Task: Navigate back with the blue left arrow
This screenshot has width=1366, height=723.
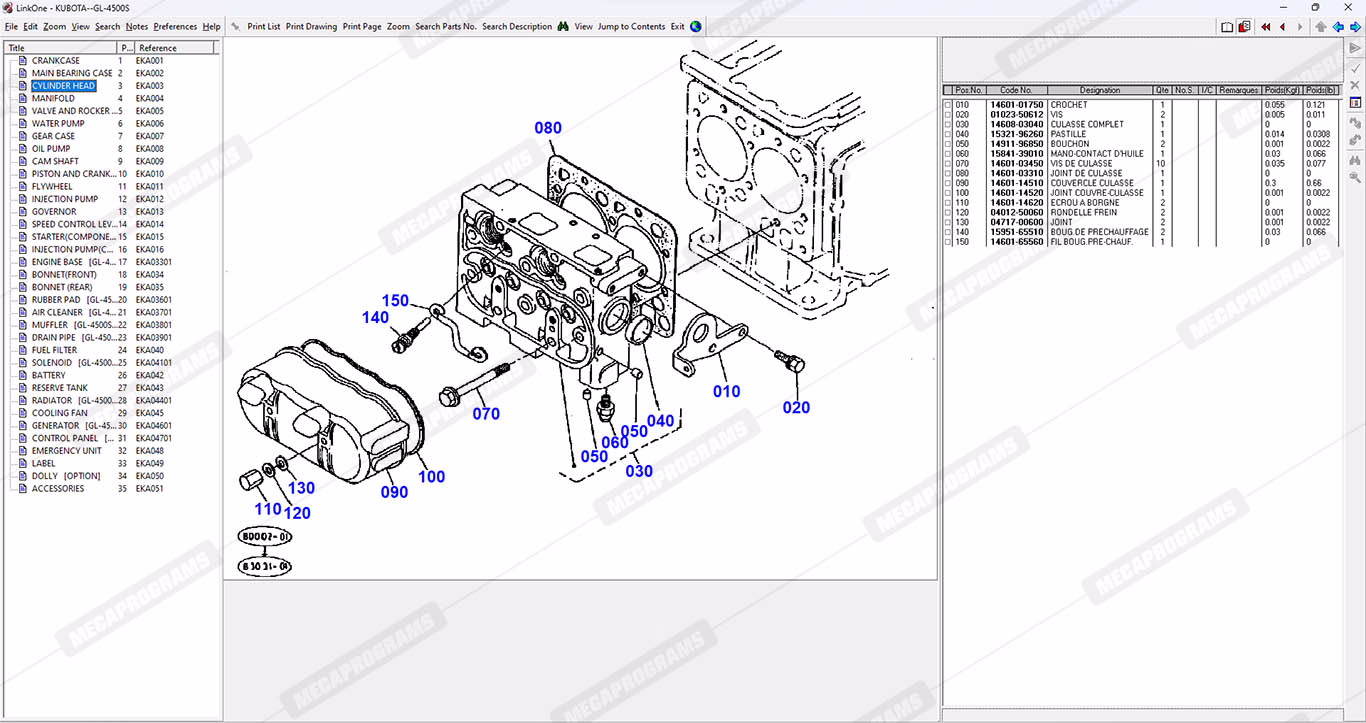Action: click(x=1337, y=27)
